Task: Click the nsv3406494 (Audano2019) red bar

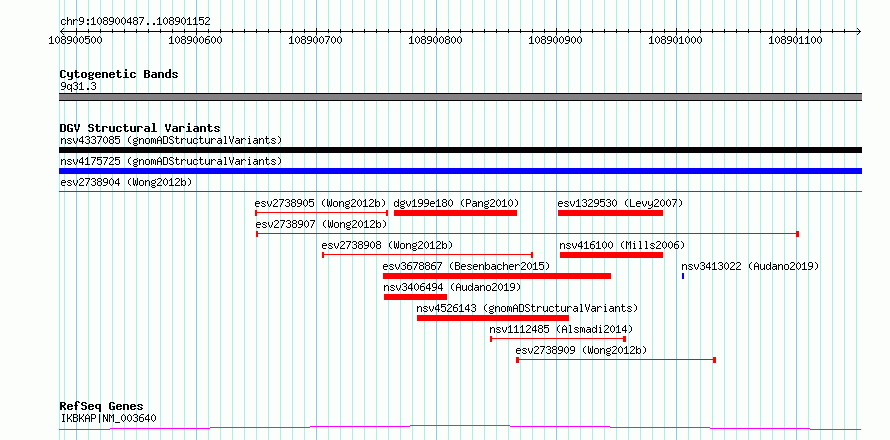Action: click(415, 297)
